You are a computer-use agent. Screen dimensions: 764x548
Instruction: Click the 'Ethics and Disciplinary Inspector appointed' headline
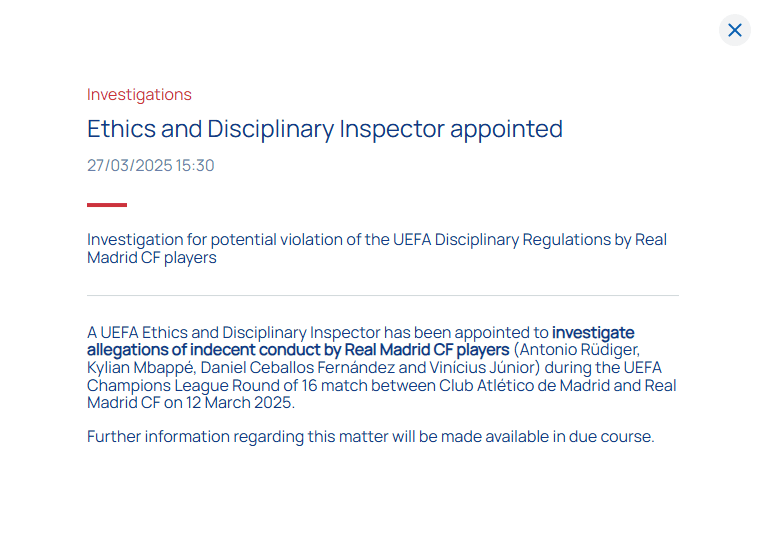(325, 129)
